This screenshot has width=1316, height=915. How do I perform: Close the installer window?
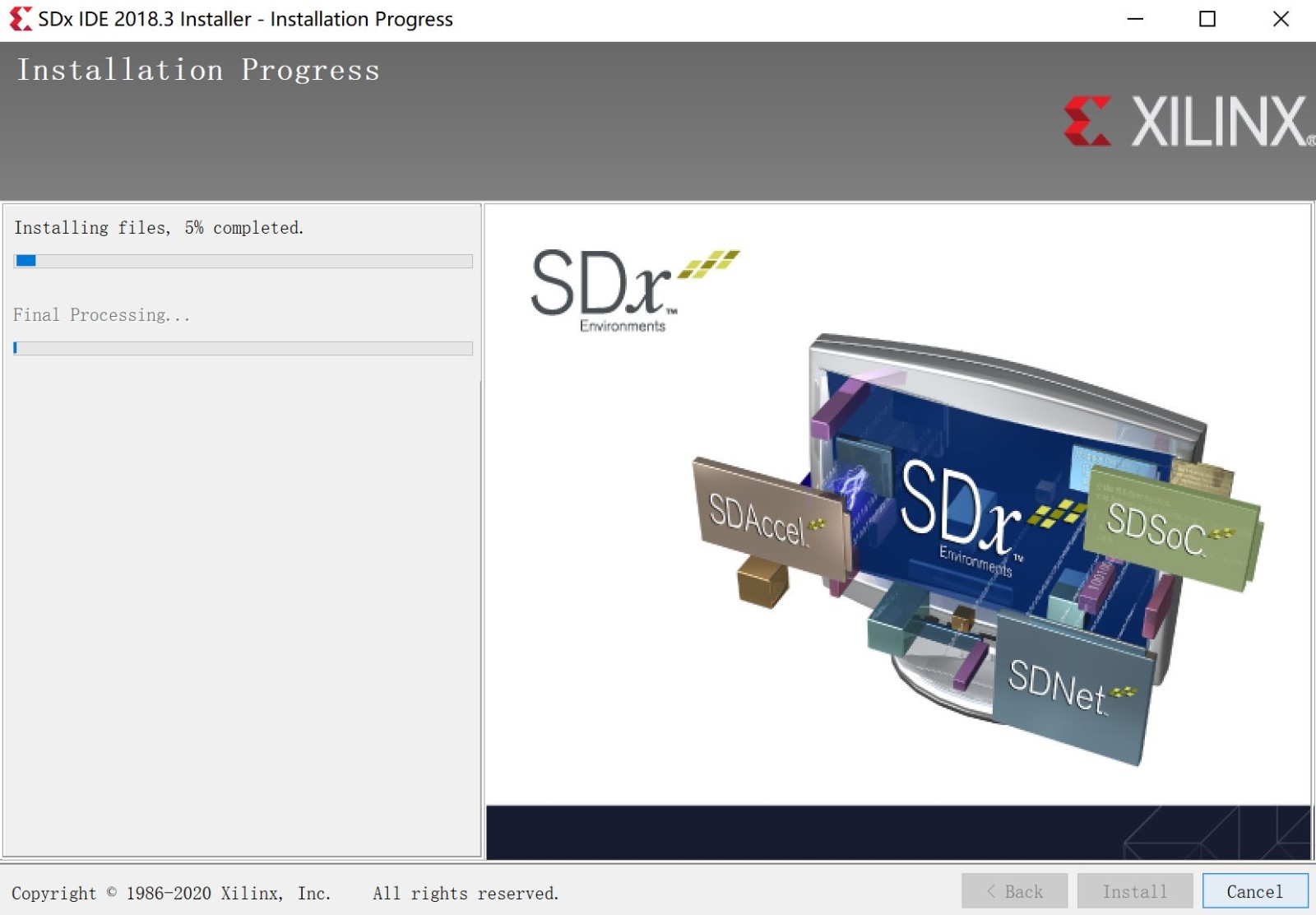(x=1281, y=19)
